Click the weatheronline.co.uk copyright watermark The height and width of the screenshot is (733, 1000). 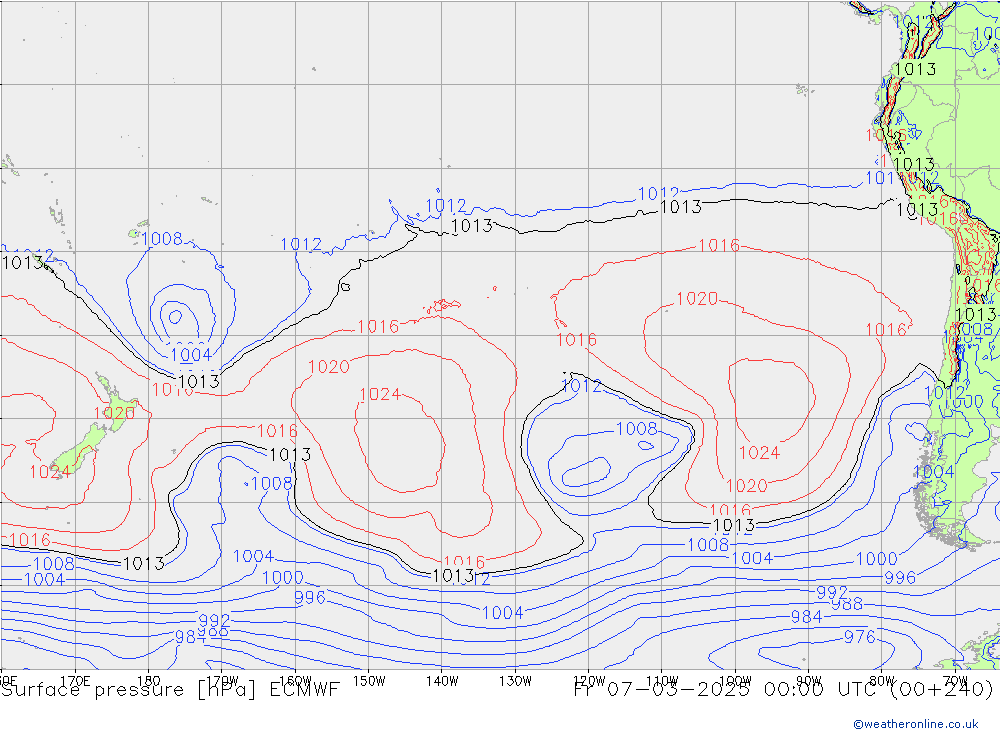pyautogui.click(x=915, y=723)
